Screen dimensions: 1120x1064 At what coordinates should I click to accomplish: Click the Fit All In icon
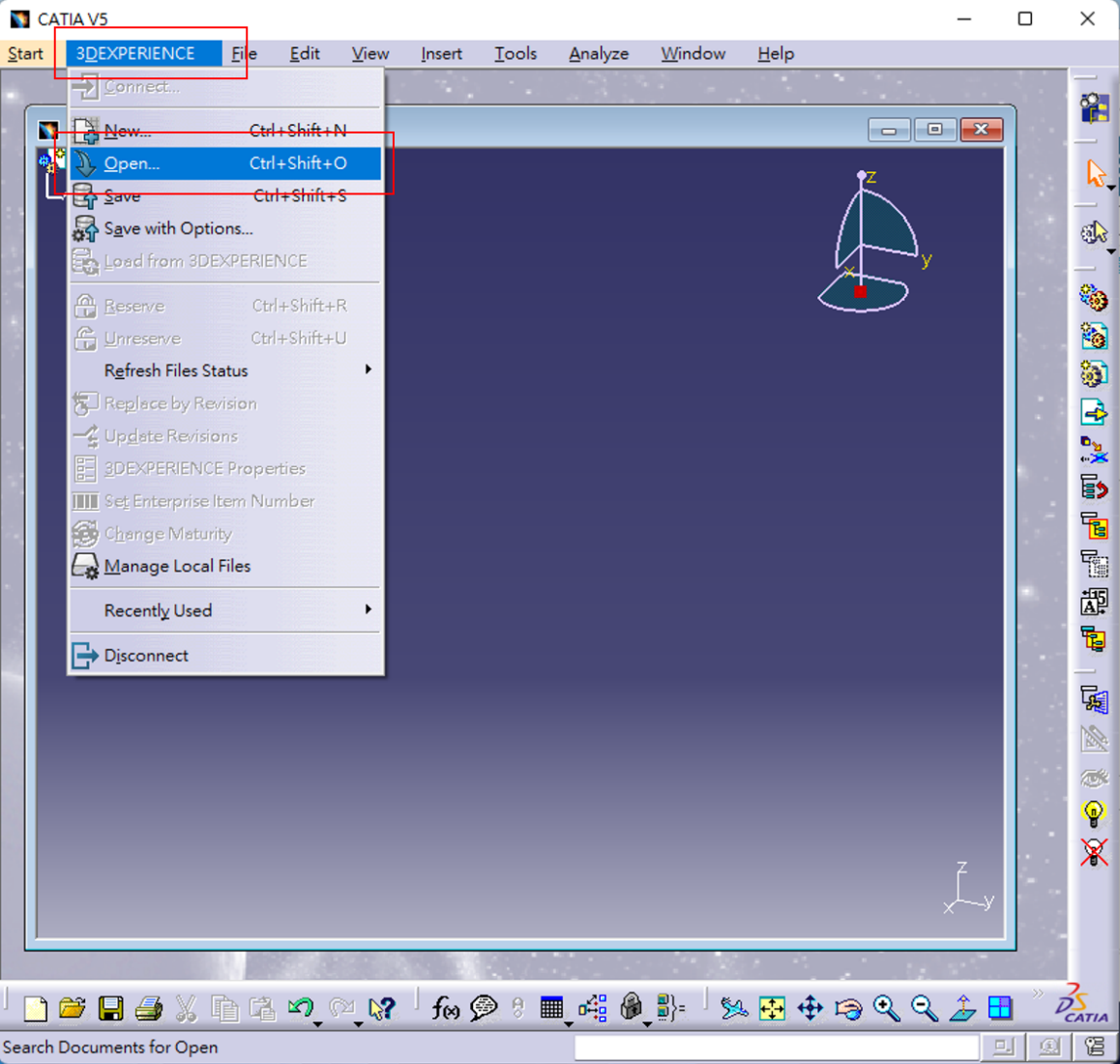[x=772, y=1008]
